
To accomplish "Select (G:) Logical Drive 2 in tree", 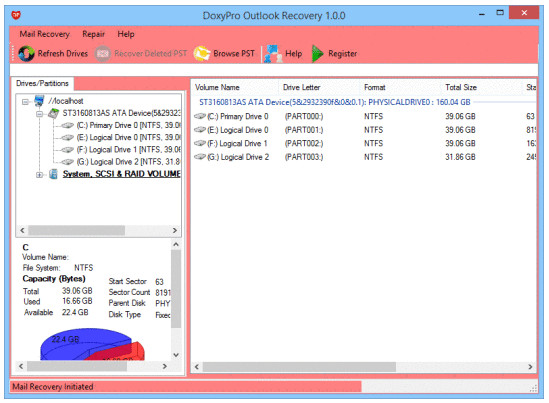I will click(x=128, y=162).
